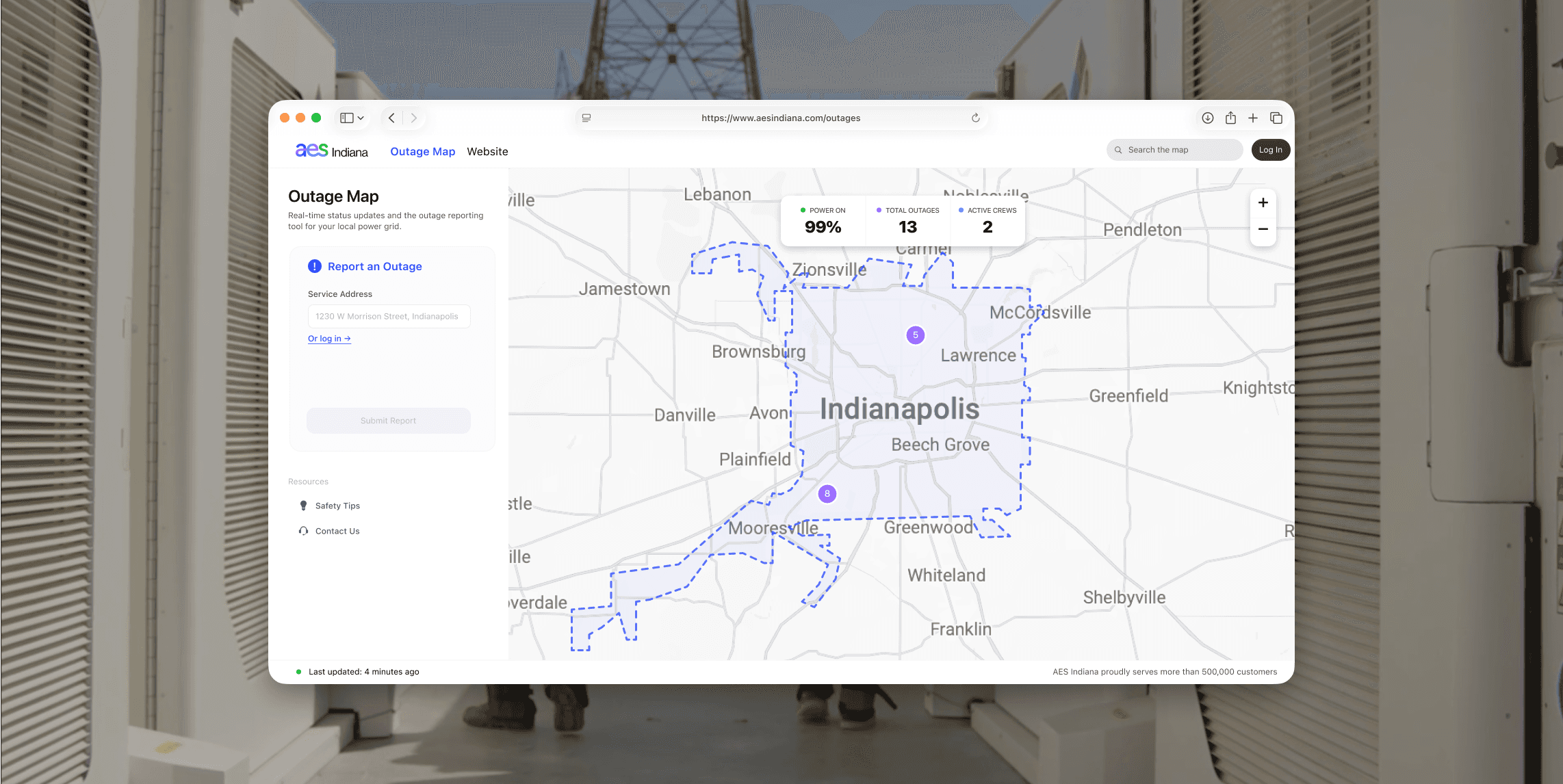Click the map zoom out minus button

coord(1263,229)
